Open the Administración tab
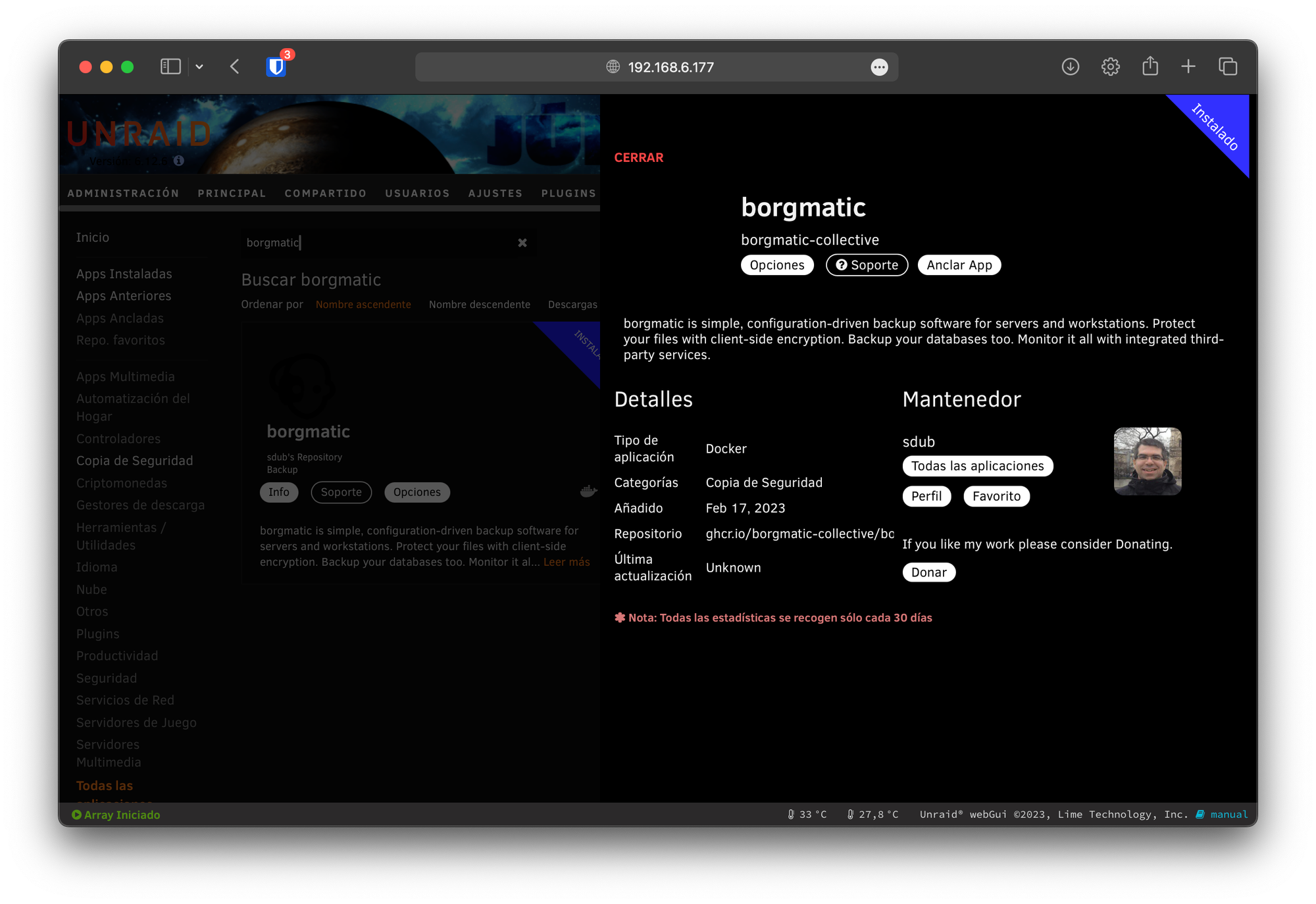The width and height of the screenshot is (1316, 904). pyautogui.click(x=123, y=193)
